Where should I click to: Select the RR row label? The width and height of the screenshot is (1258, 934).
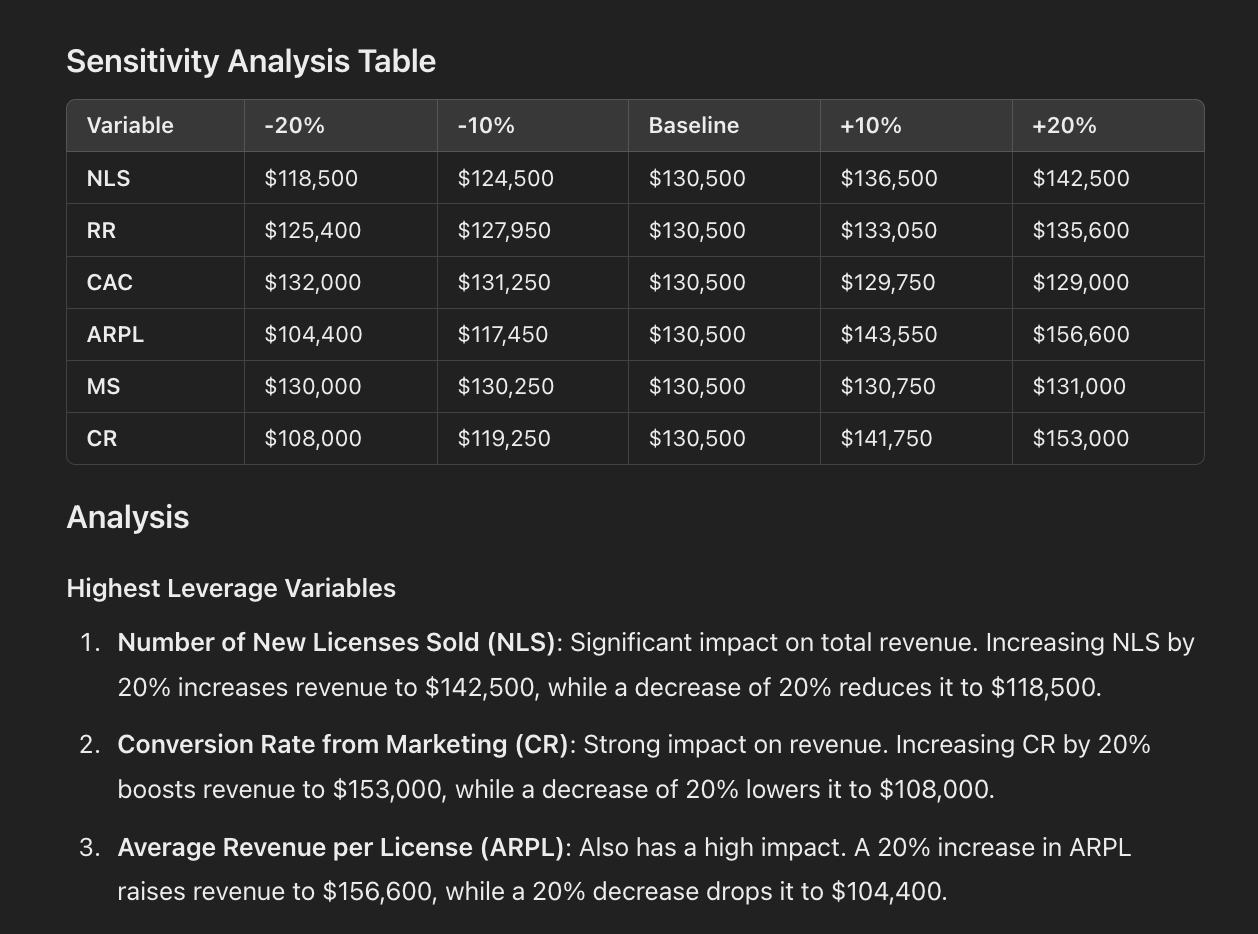point(101,231)
